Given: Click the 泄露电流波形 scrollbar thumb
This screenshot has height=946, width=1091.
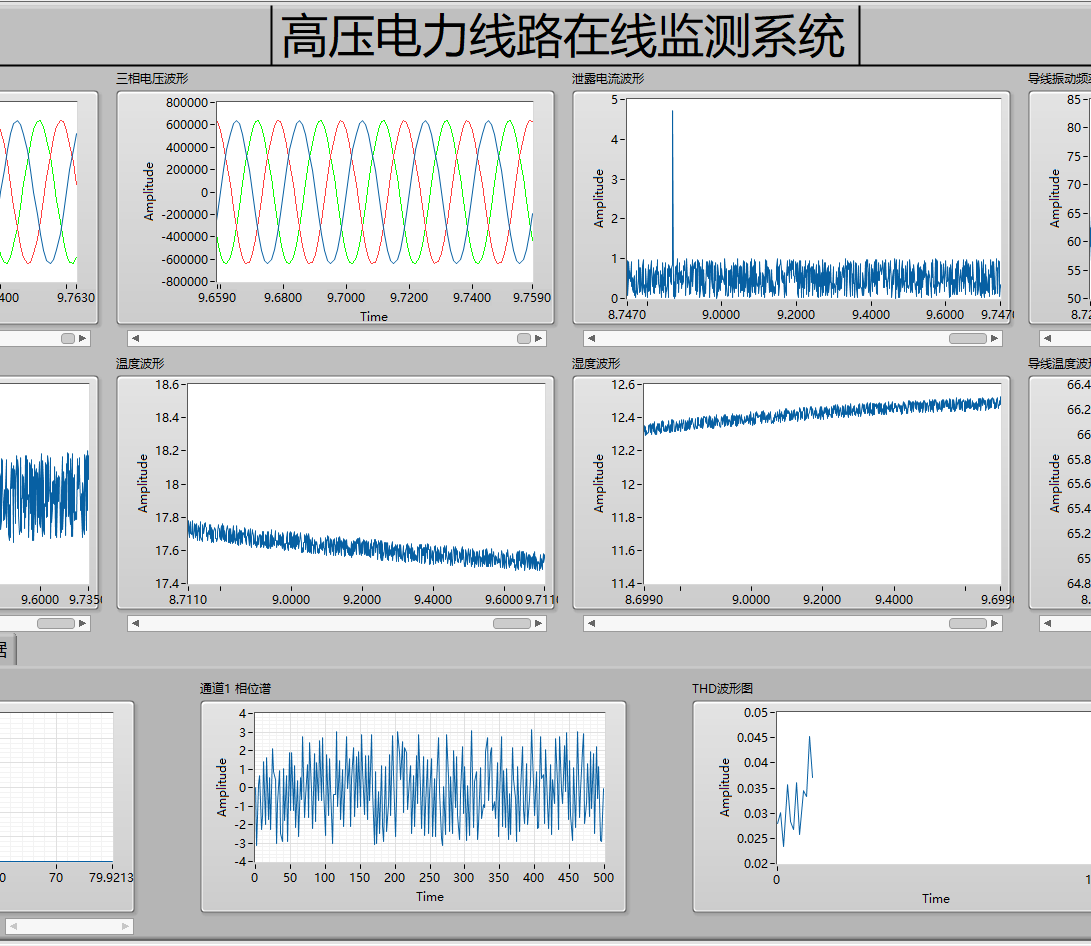Looking at the screenshot, I should pos(968,339).
